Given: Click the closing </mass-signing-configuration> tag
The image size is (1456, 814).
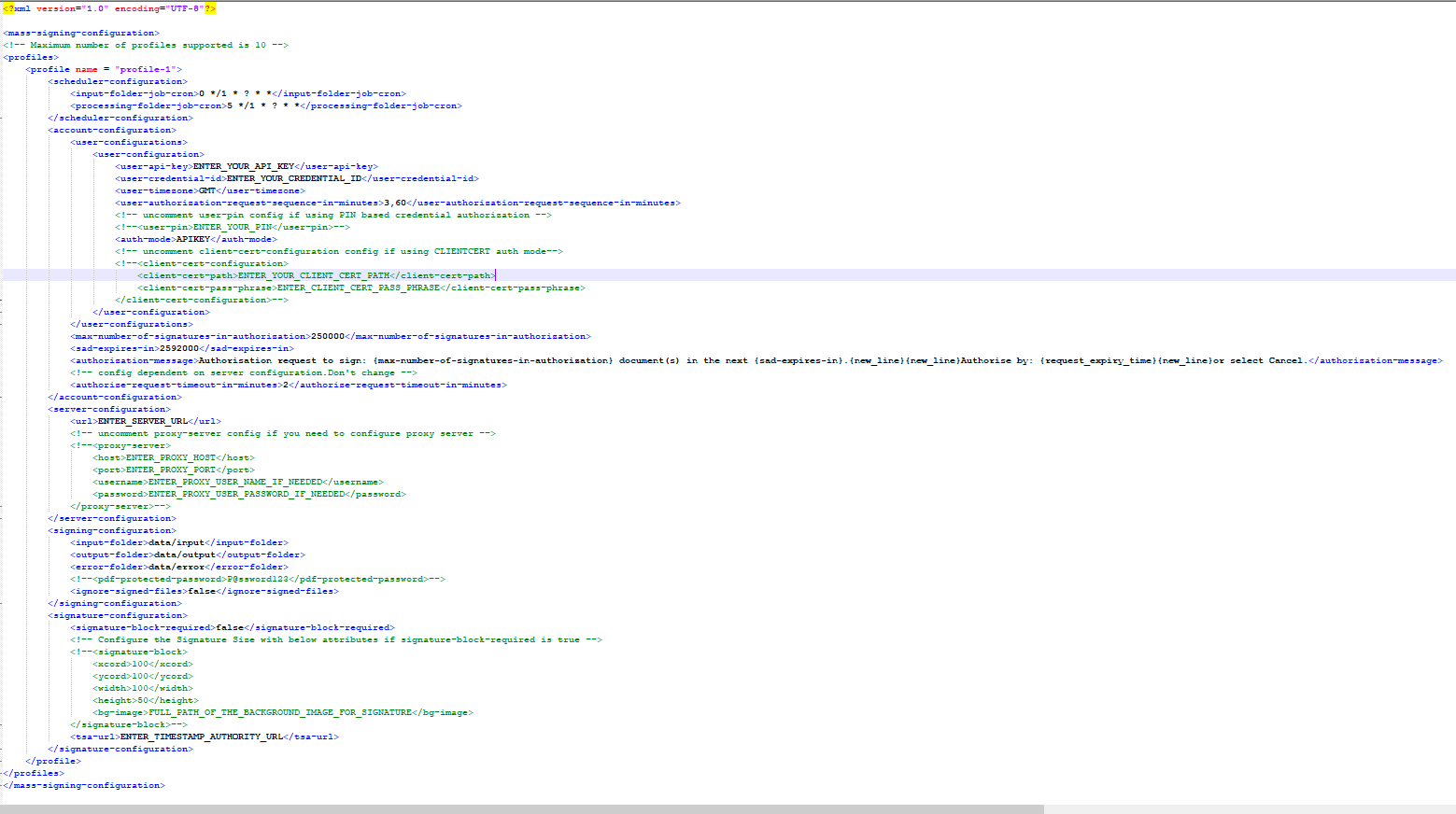Looking at the screenshot, I should pyautogui.click(x=84, y=785).
